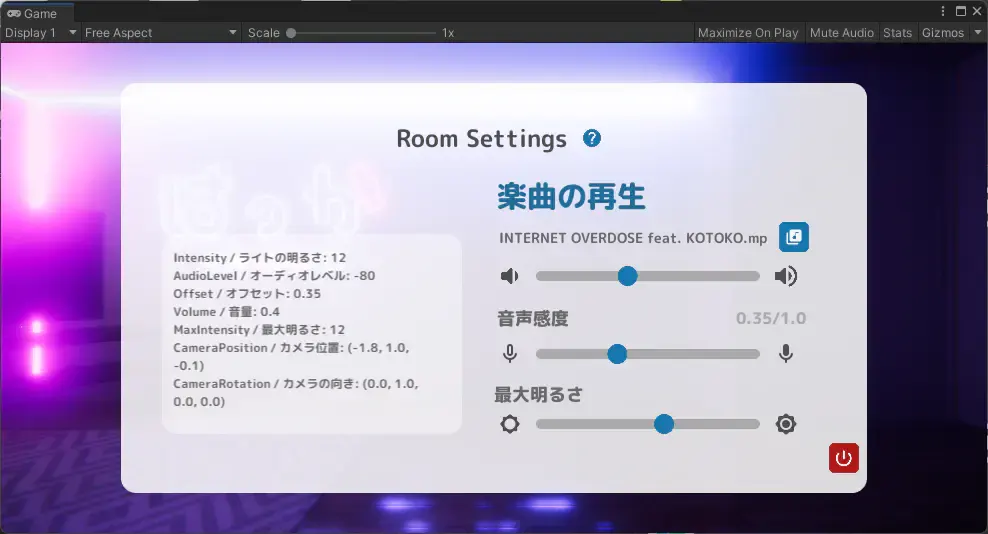Click the Scale slider in the toolbar

click(365, 33)
